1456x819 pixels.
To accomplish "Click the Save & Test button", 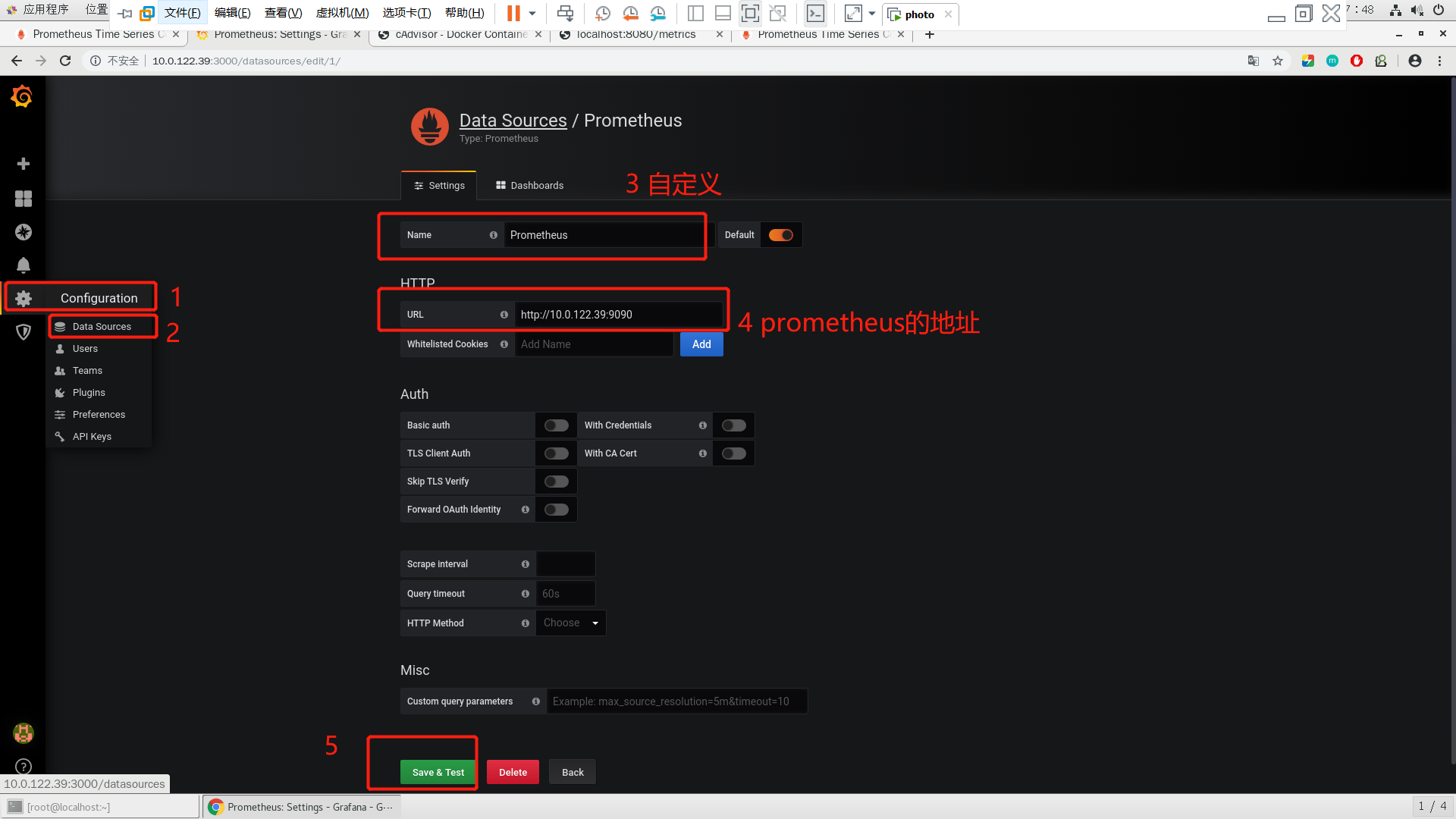I will click(438, 772).
